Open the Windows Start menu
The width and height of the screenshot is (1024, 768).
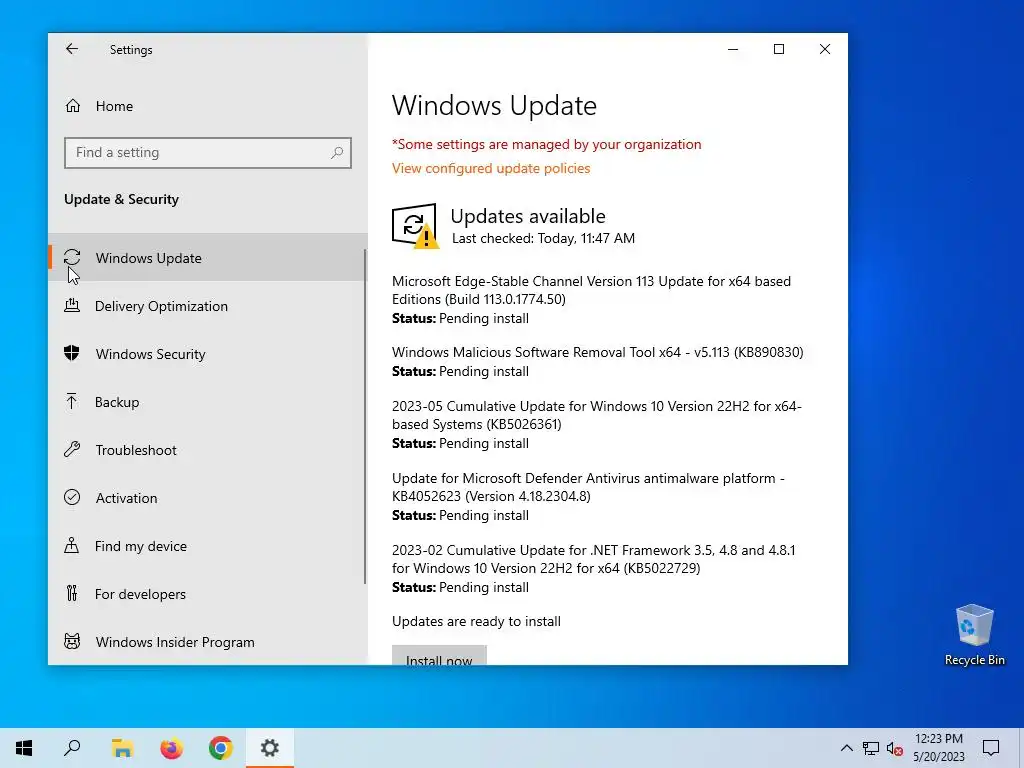(24, 748)
